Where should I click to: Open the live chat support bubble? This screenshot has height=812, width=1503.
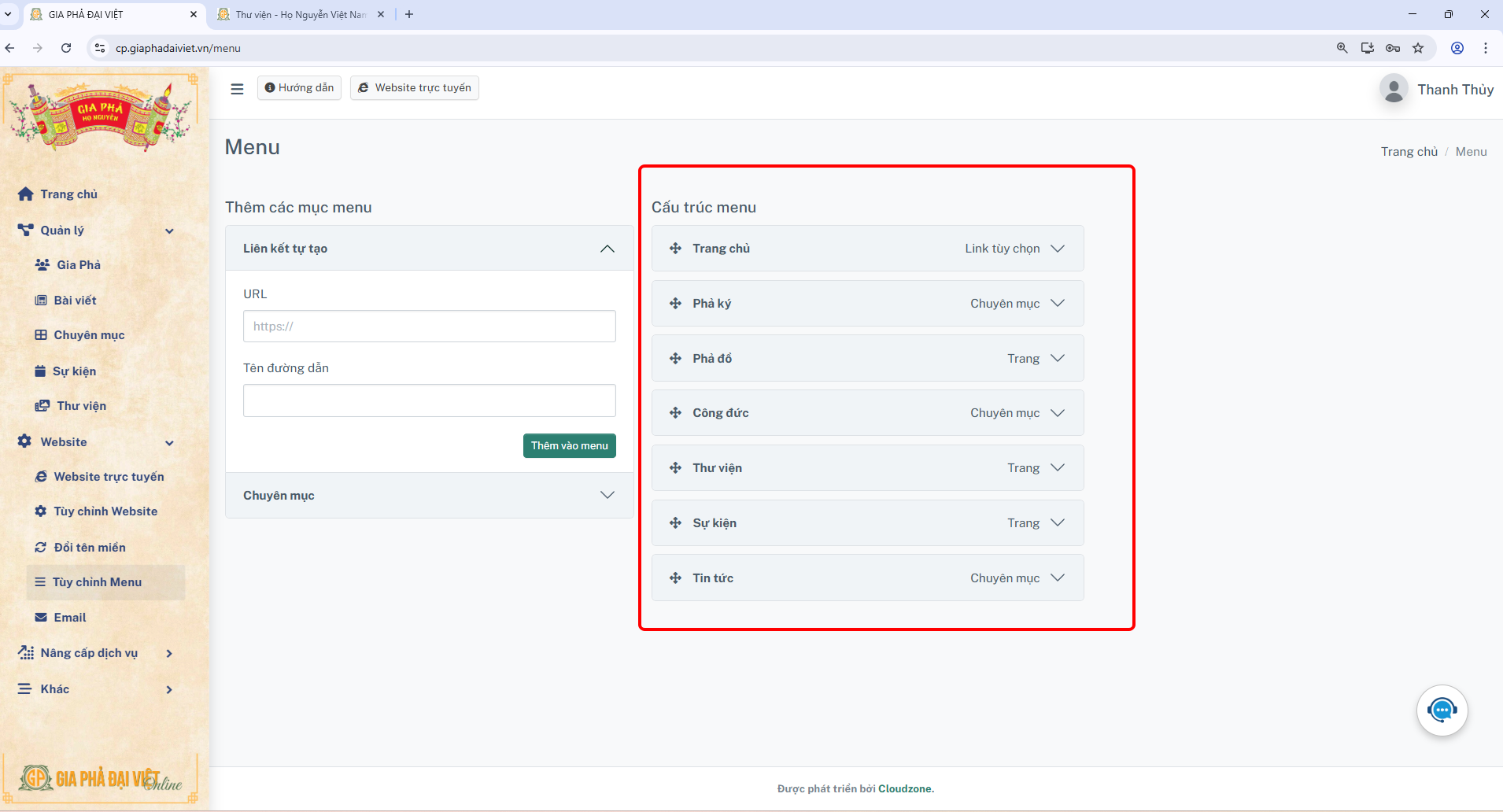point(1442,710)
